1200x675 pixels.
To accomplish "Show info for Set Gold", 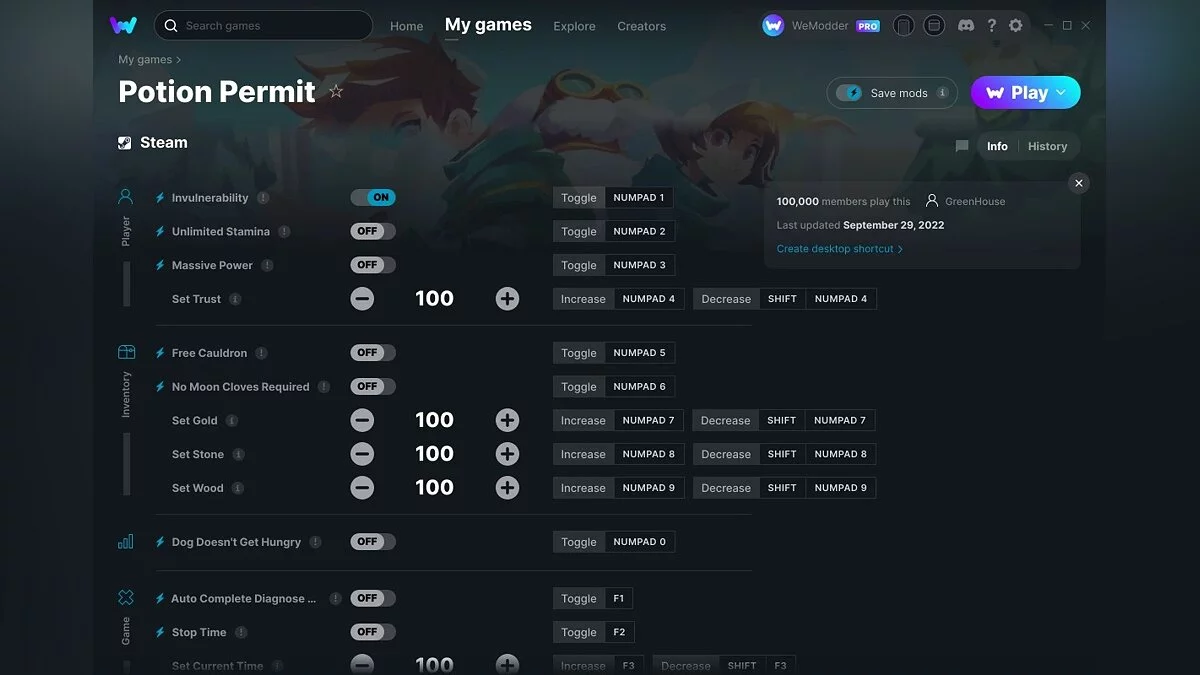I will [232, 421].
